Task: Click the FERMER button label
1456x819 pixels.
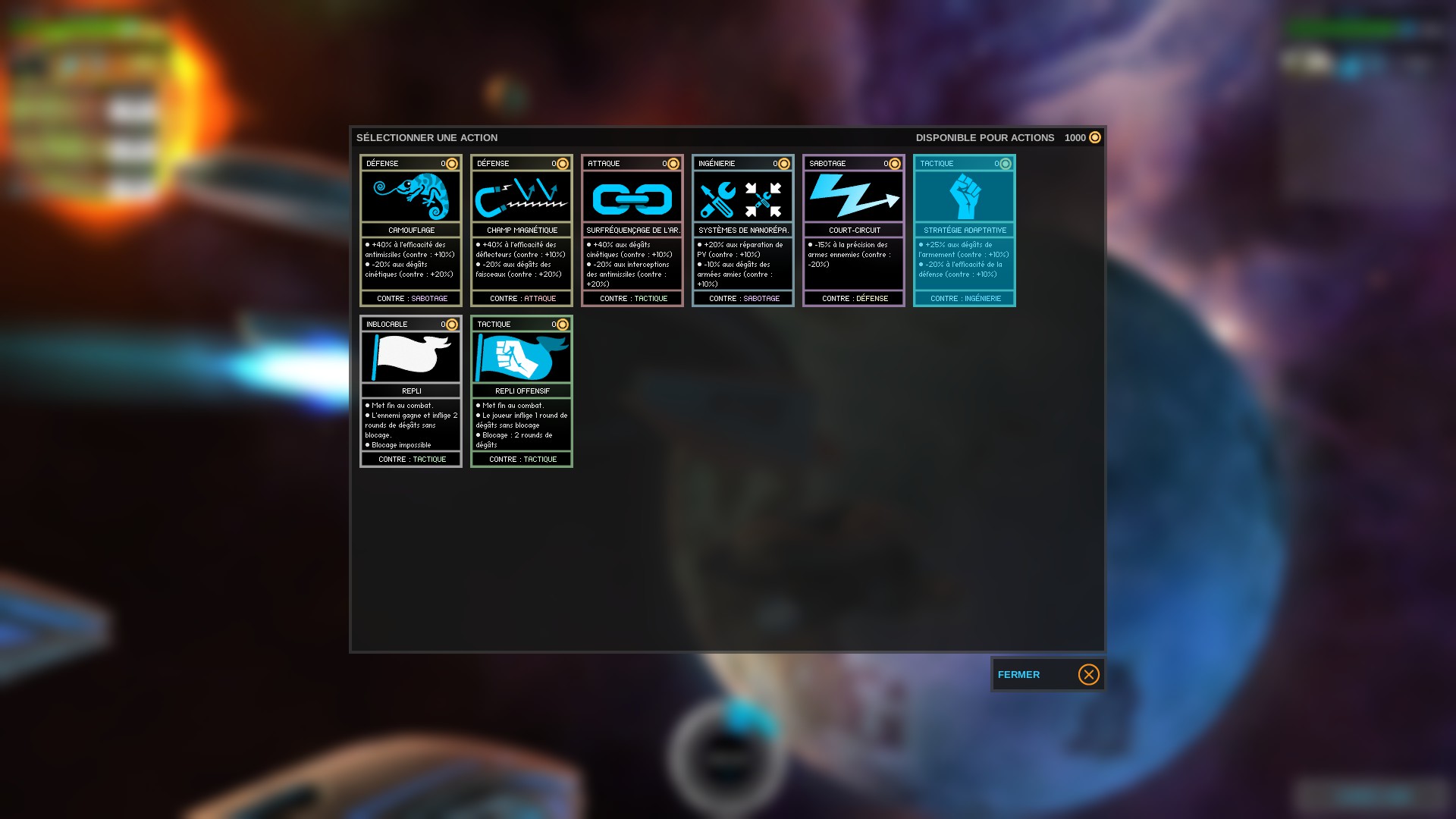Action: [1018, 674]
